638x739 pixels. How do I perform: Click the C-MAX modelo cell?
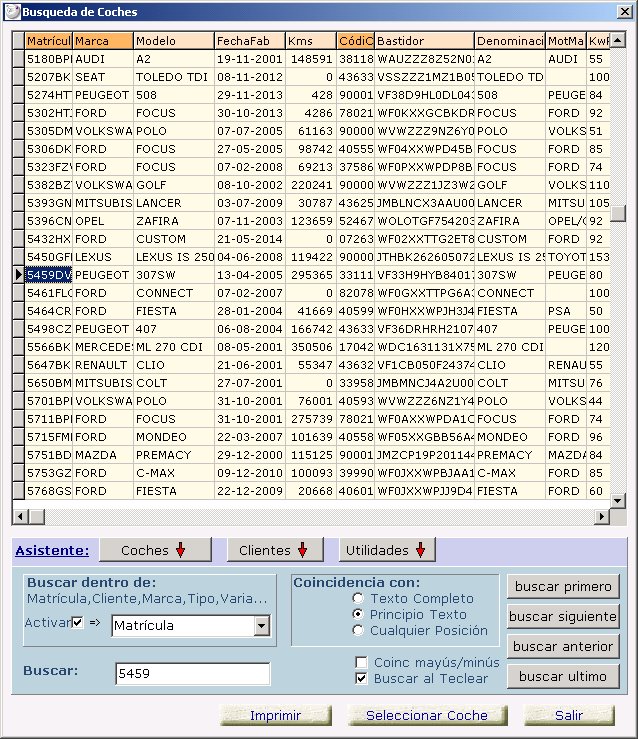[x=174, y=473]
